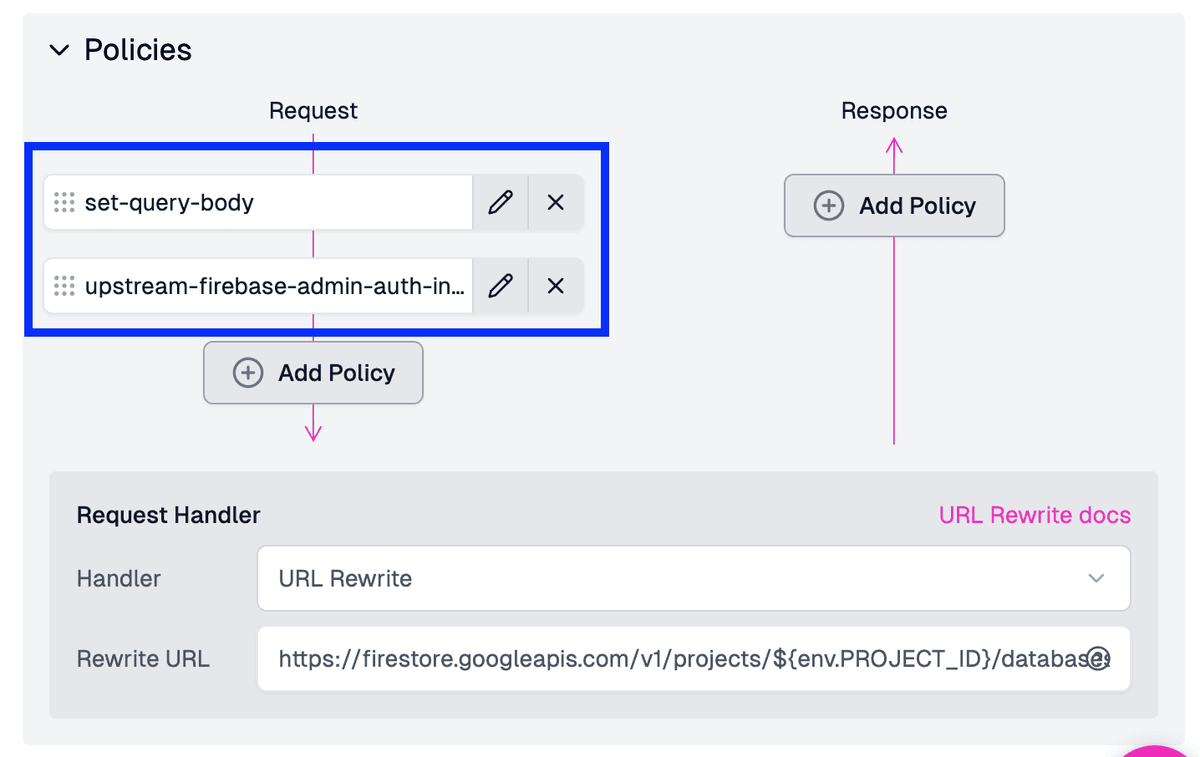Click the Response column label
Viewport: 1200px width, 757px height.
[894, 111]
